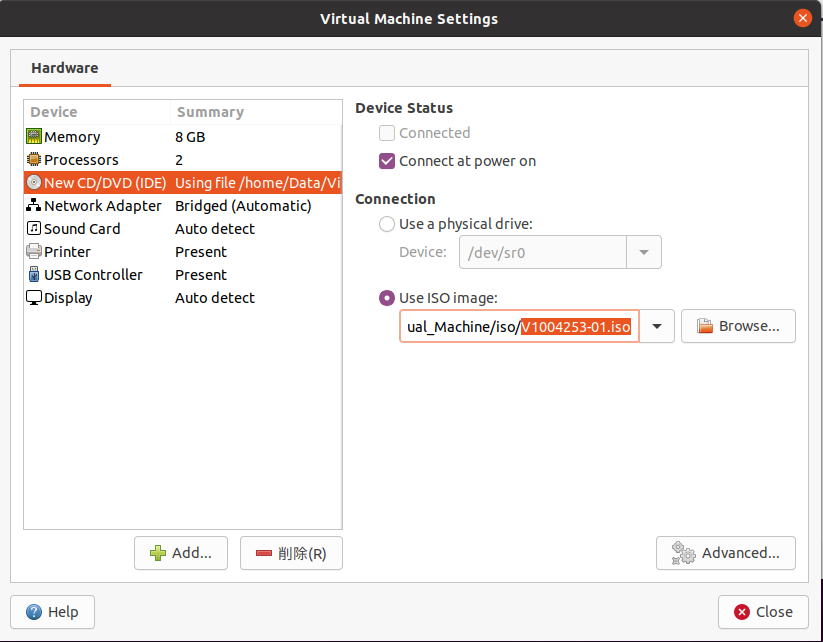
Task: Click the USB Controller icon
Action: (x=34, y=275)
